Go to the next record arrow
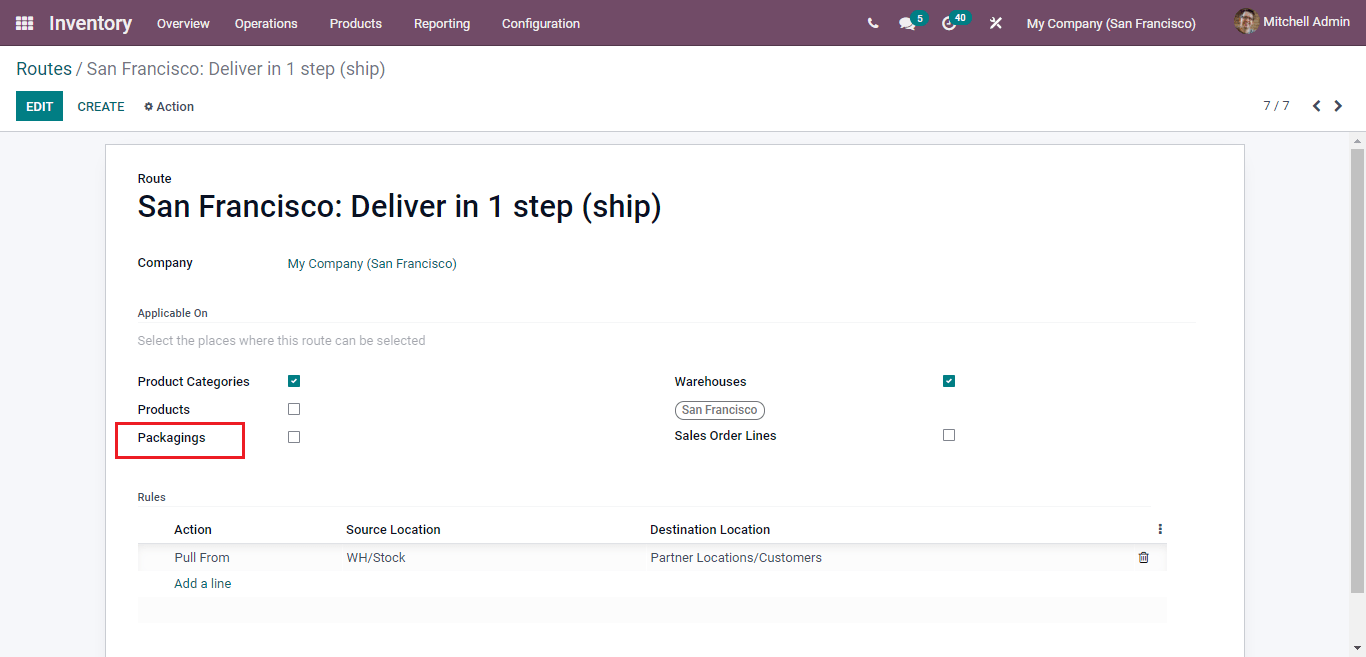This screenshot has height=657, width=1366. pos(1338,106)
